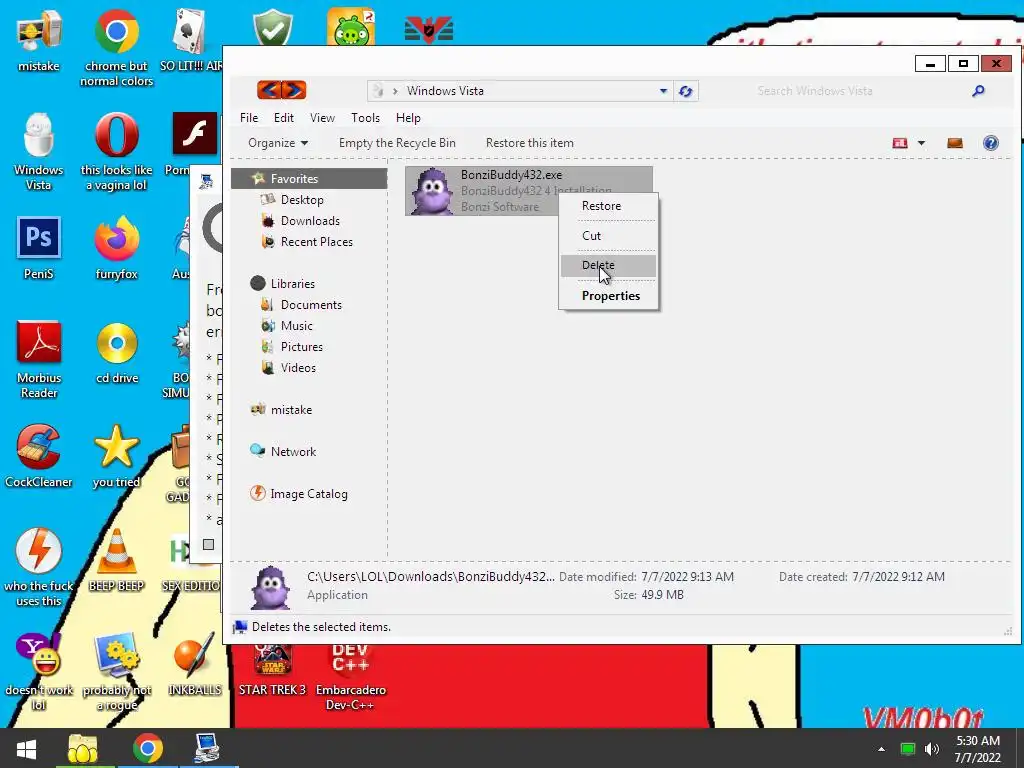
Task: Show hidden tray icons arrow
Action: click(882, 749)
